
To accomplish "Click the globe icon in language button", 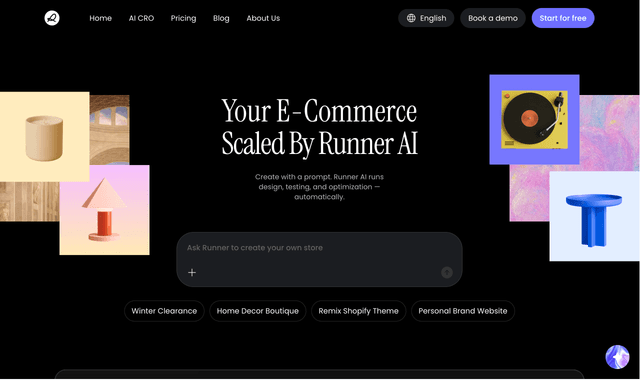I will pos(411,18).
